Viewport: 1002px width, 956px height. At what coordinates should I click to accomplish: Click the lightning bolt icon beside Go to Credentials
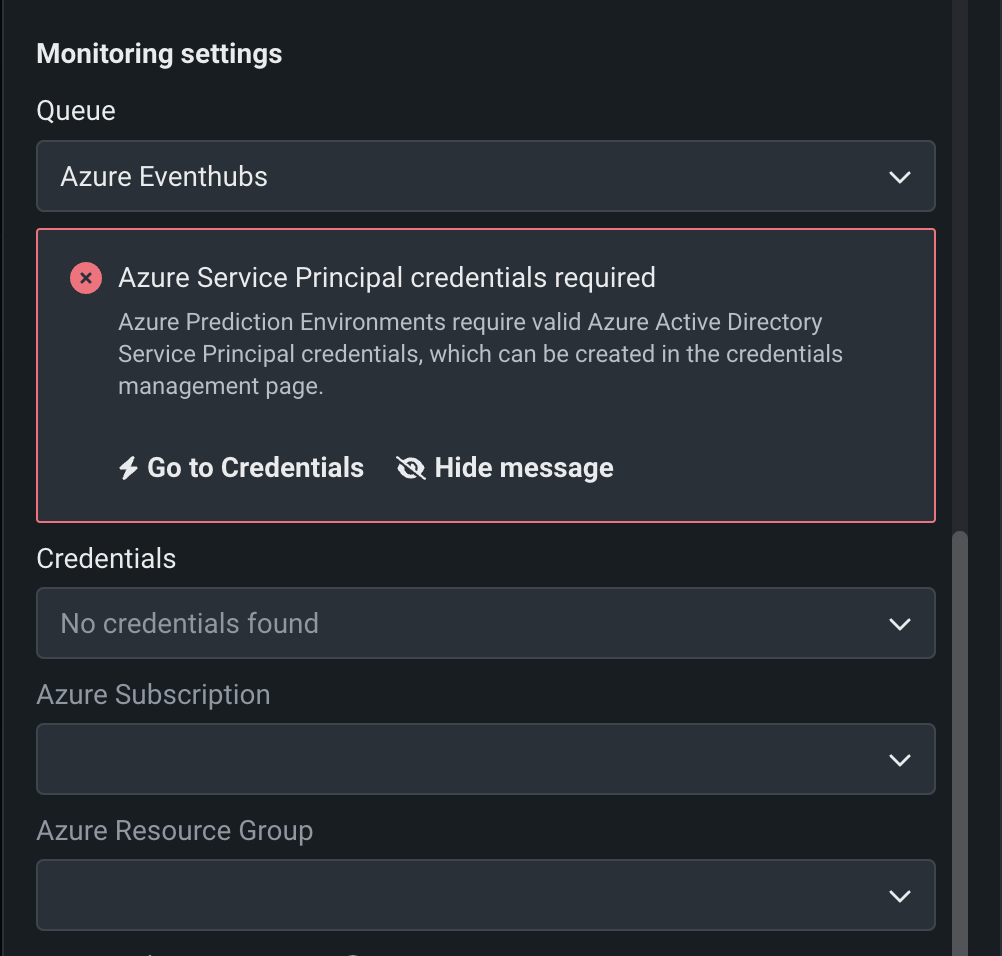pyautogui.click(x=128, y=468)
